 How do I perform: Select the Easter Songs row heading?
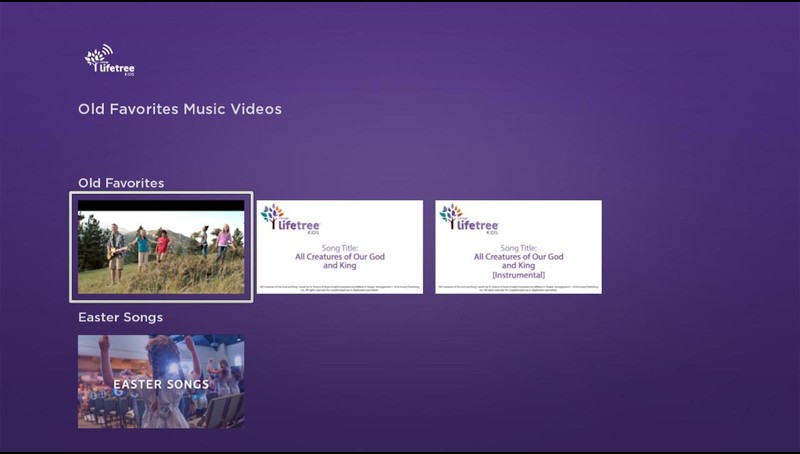pyautogui.click(x=120, y=317)
